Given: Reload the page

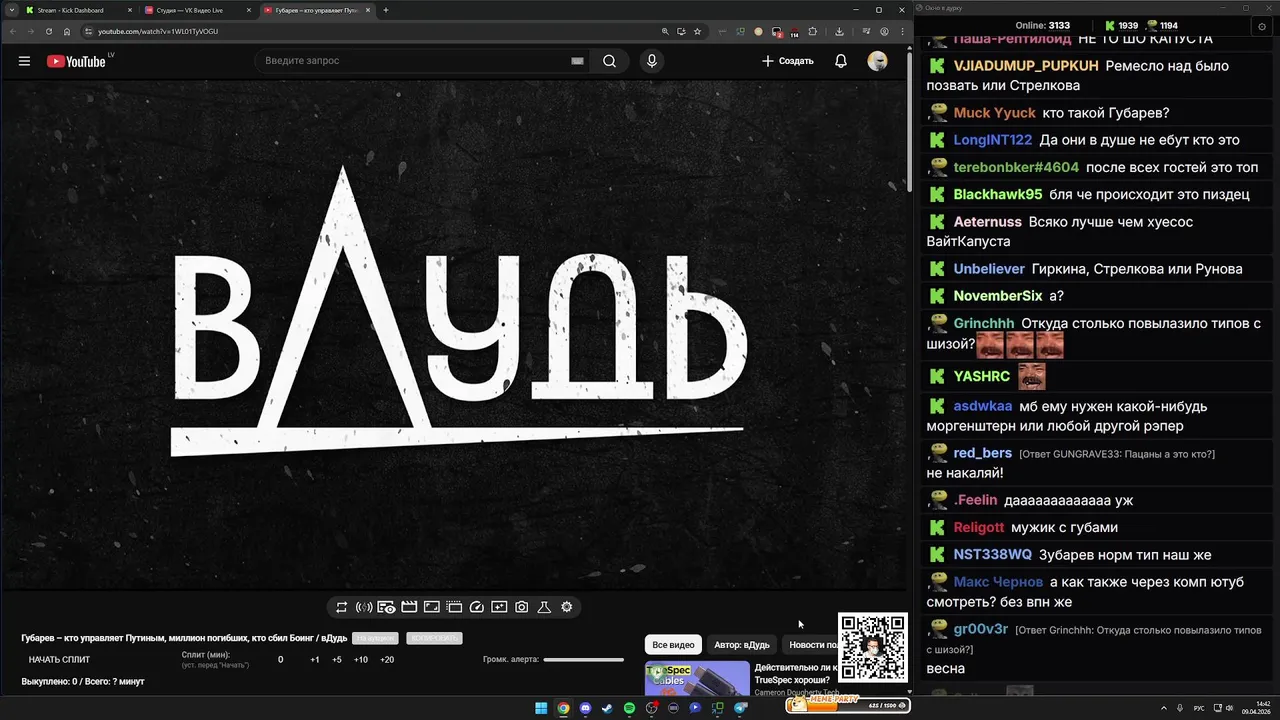Looking at the screenshot, I should pyautogui.click(x=48, y=31).
